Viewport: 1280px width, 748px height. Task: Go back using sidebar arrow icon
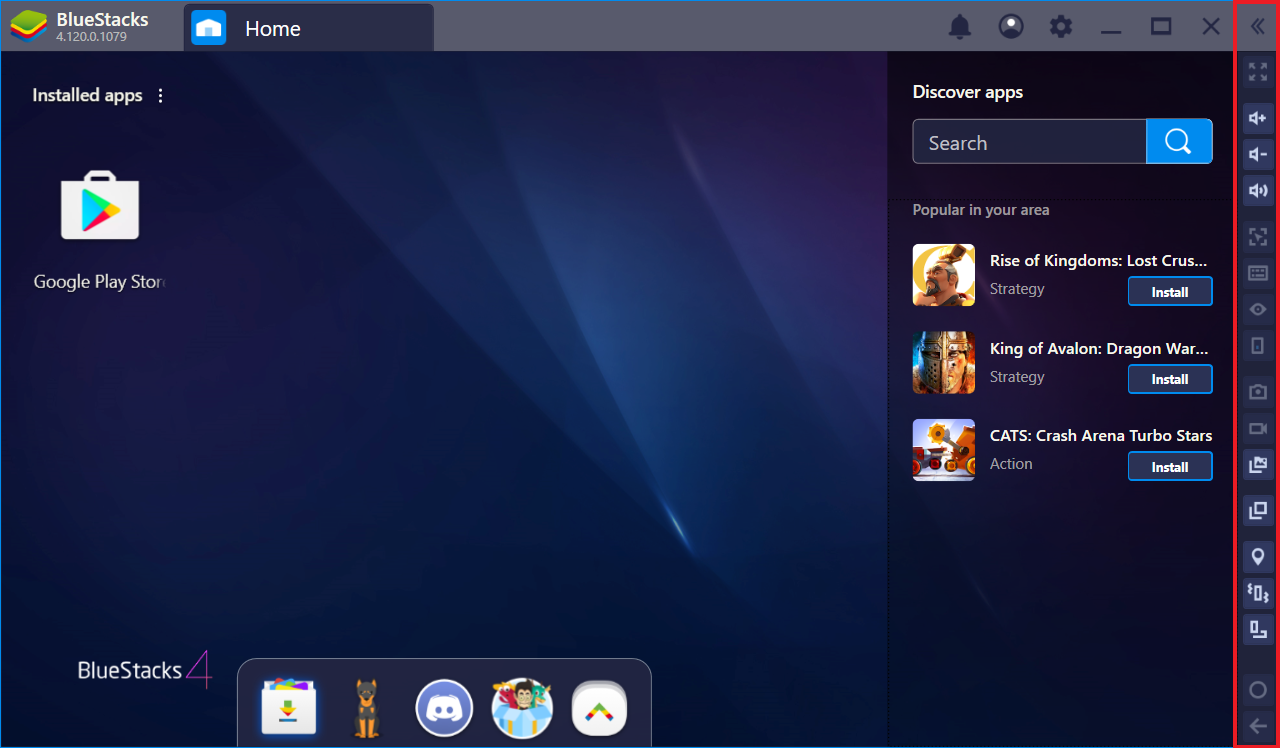click(1258, 726)
